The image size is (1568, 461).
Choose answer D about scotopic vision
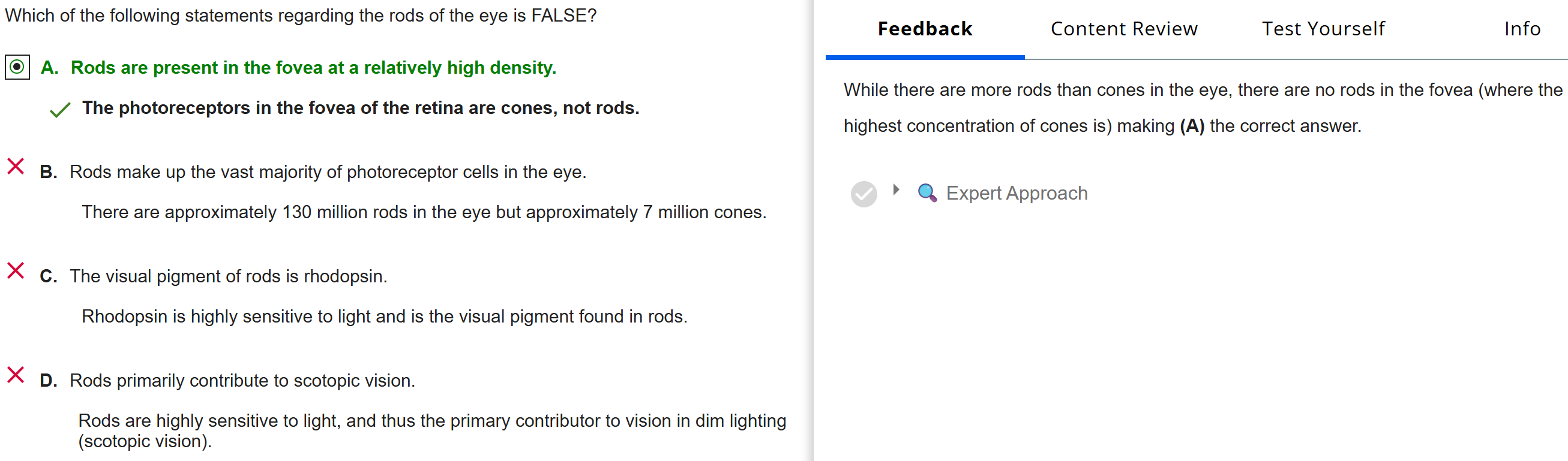[x=242, y=381]
